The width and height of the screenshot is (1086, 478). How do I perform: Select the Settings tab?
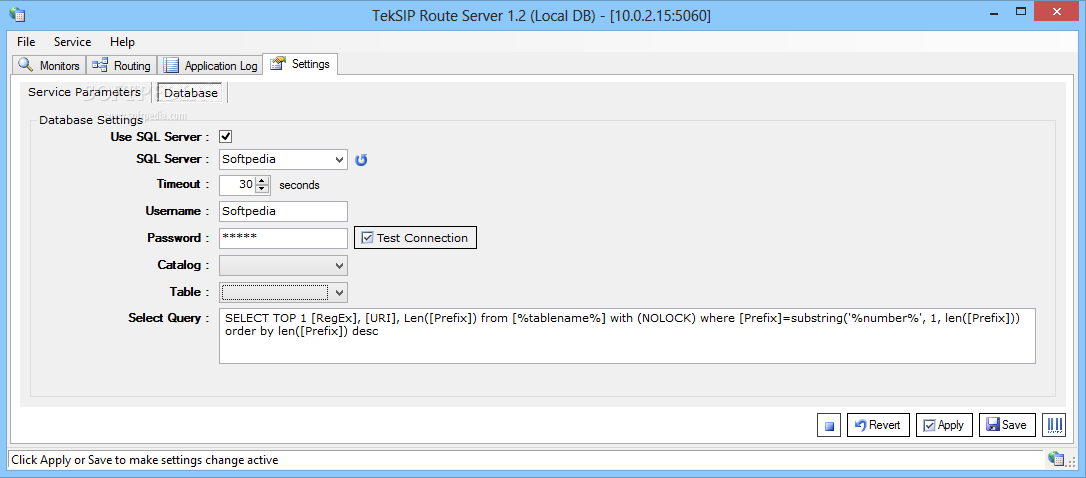tap(300, 64)
